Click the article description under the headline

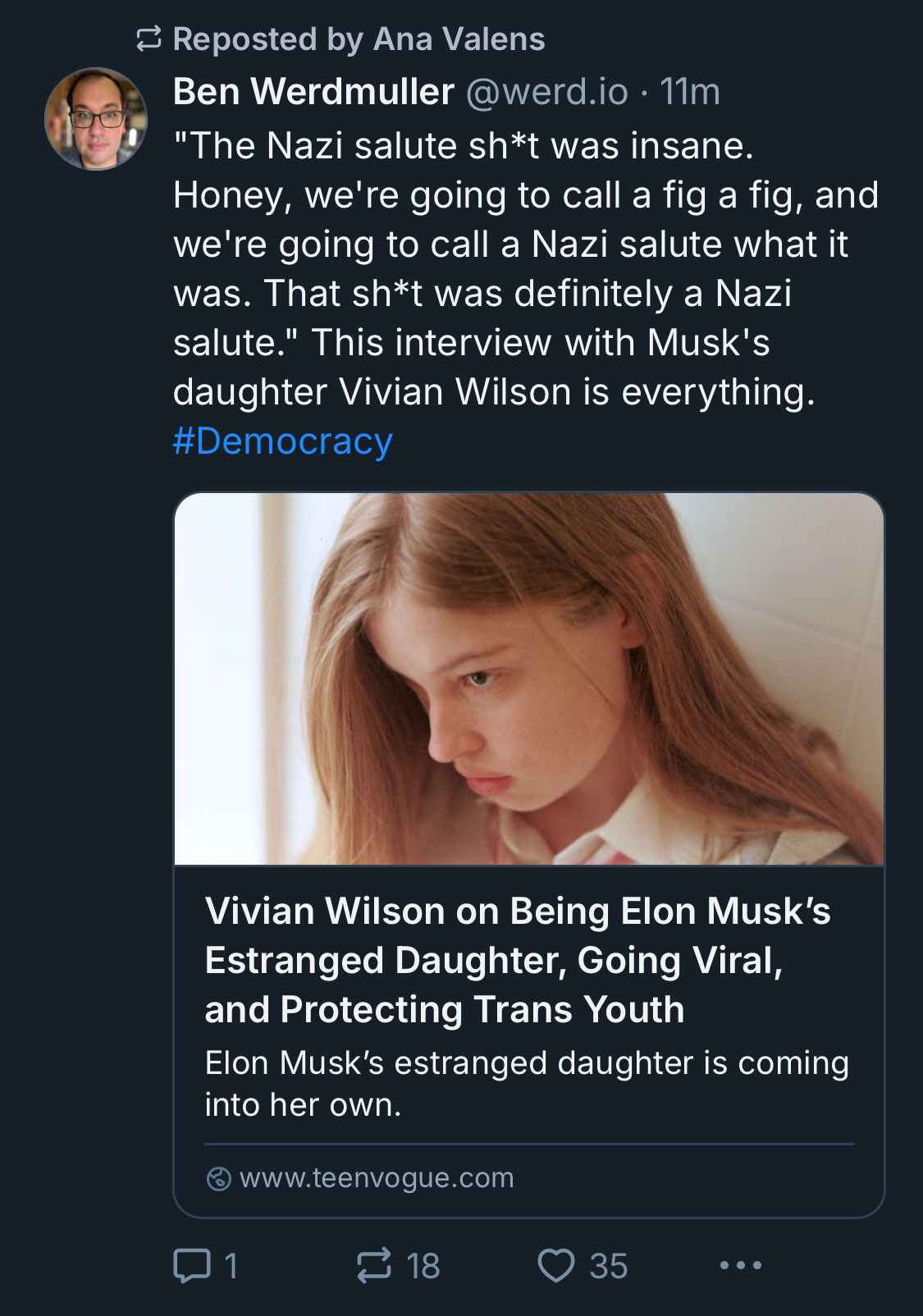pos(526,1083)
